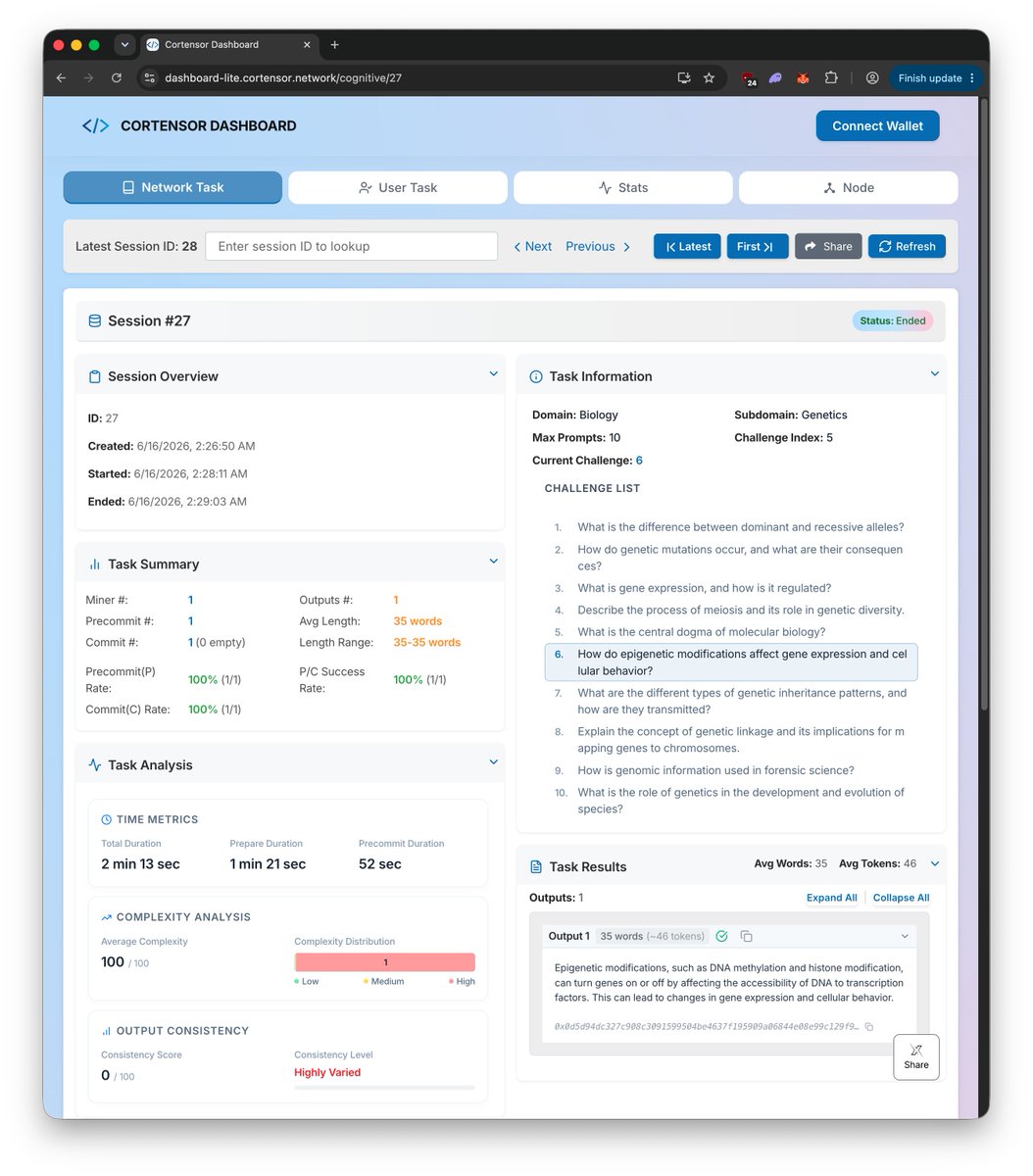Click the gray Share button in session toolbar
The height and width of the screenshot is (1176, 1033).
pyautogui.click(x=828, y=247)
